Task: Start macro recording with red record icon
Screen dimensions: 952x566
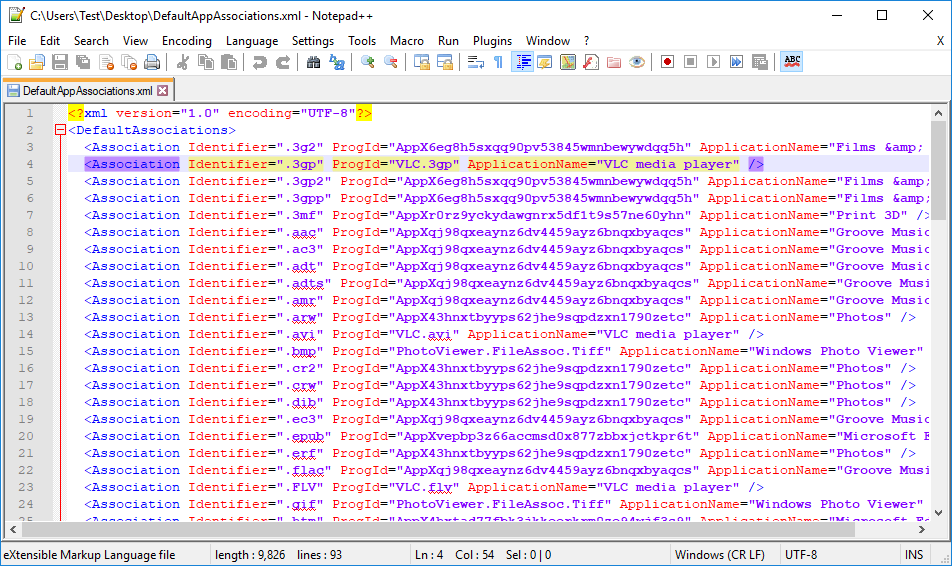Action: click(x=667, y=62)
